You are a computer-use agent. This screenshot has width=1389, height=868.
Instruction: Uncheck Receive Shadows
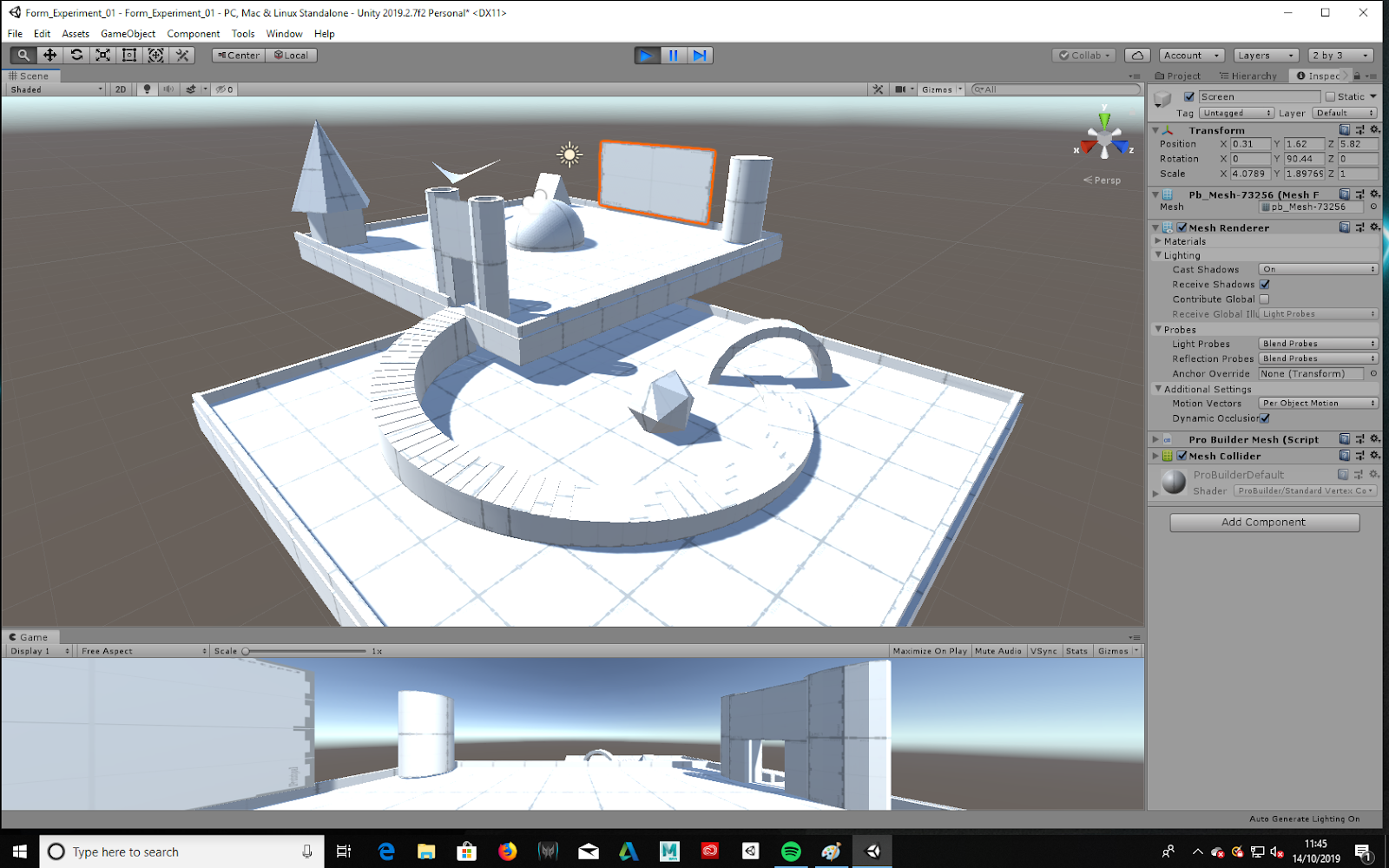coord(1265,285)
